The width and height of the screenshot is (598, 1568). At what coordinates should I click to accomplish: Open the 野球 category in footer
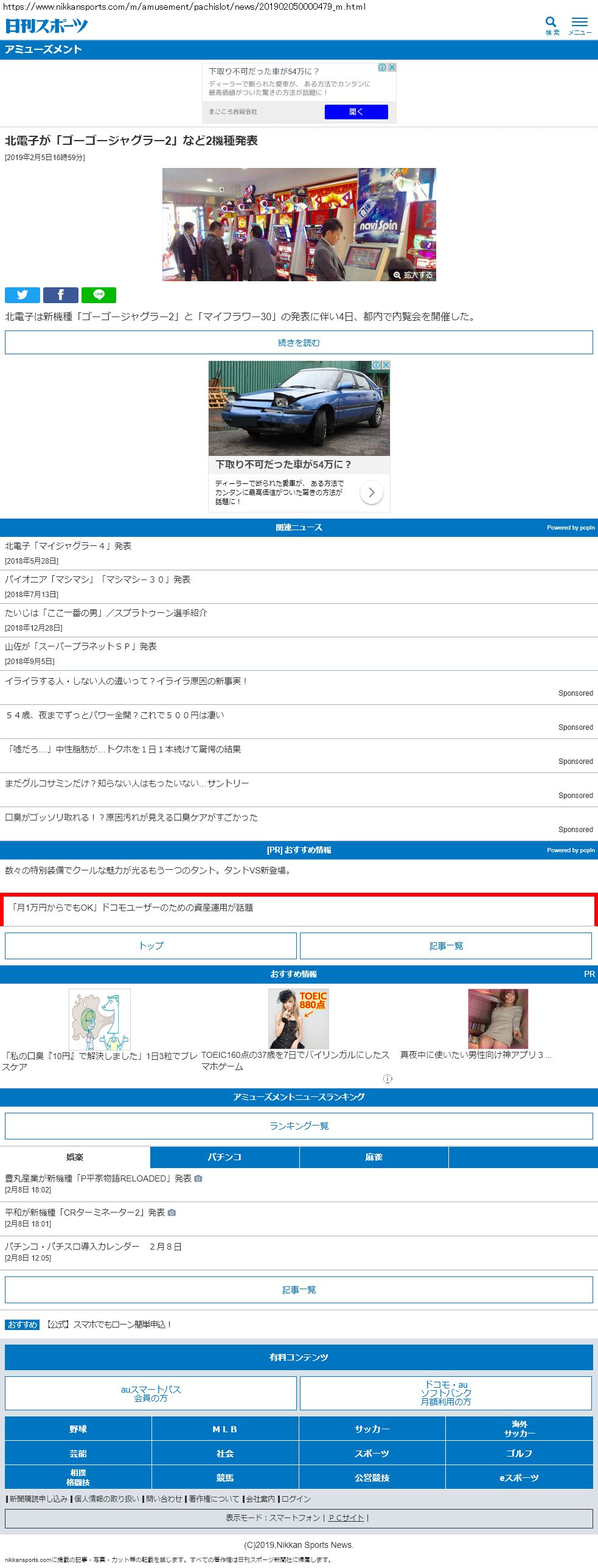point(78,1429)
